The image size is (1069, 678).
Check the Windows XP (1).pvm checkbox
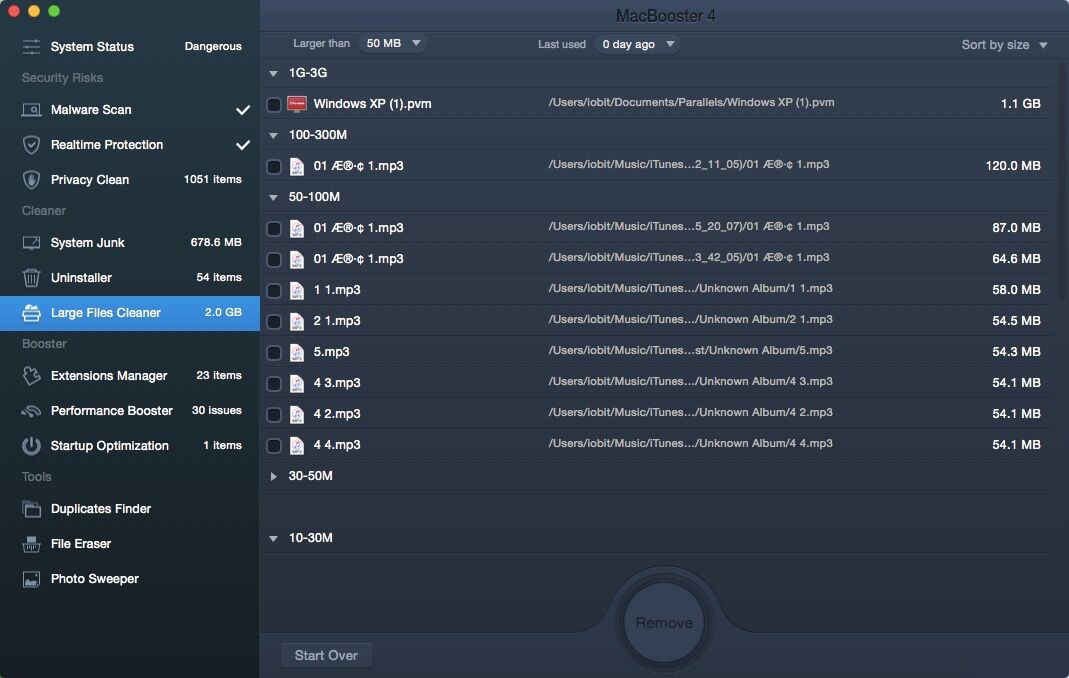pos(273,105)
